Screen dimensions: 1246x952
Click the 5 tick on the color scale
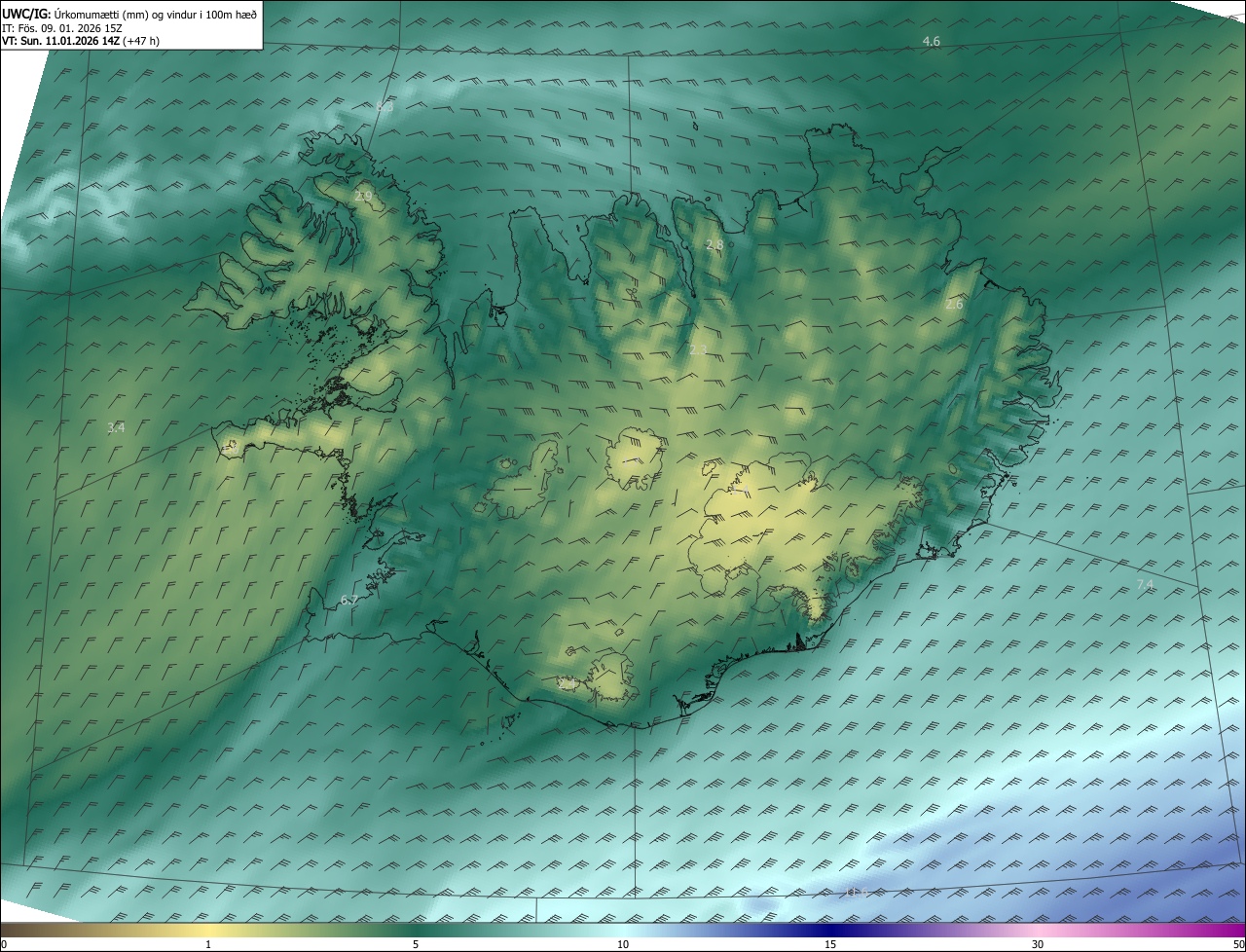pyautogui.click(x=416, y=944)
